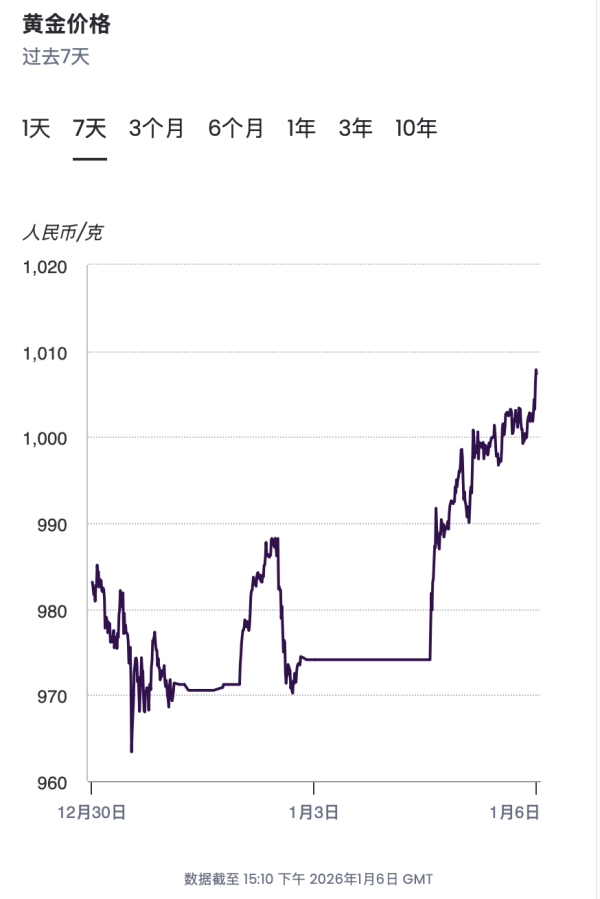The width and height of the screenshot is (600, 899).
Task: Click the price line's highest point
Action: (537, 370)
